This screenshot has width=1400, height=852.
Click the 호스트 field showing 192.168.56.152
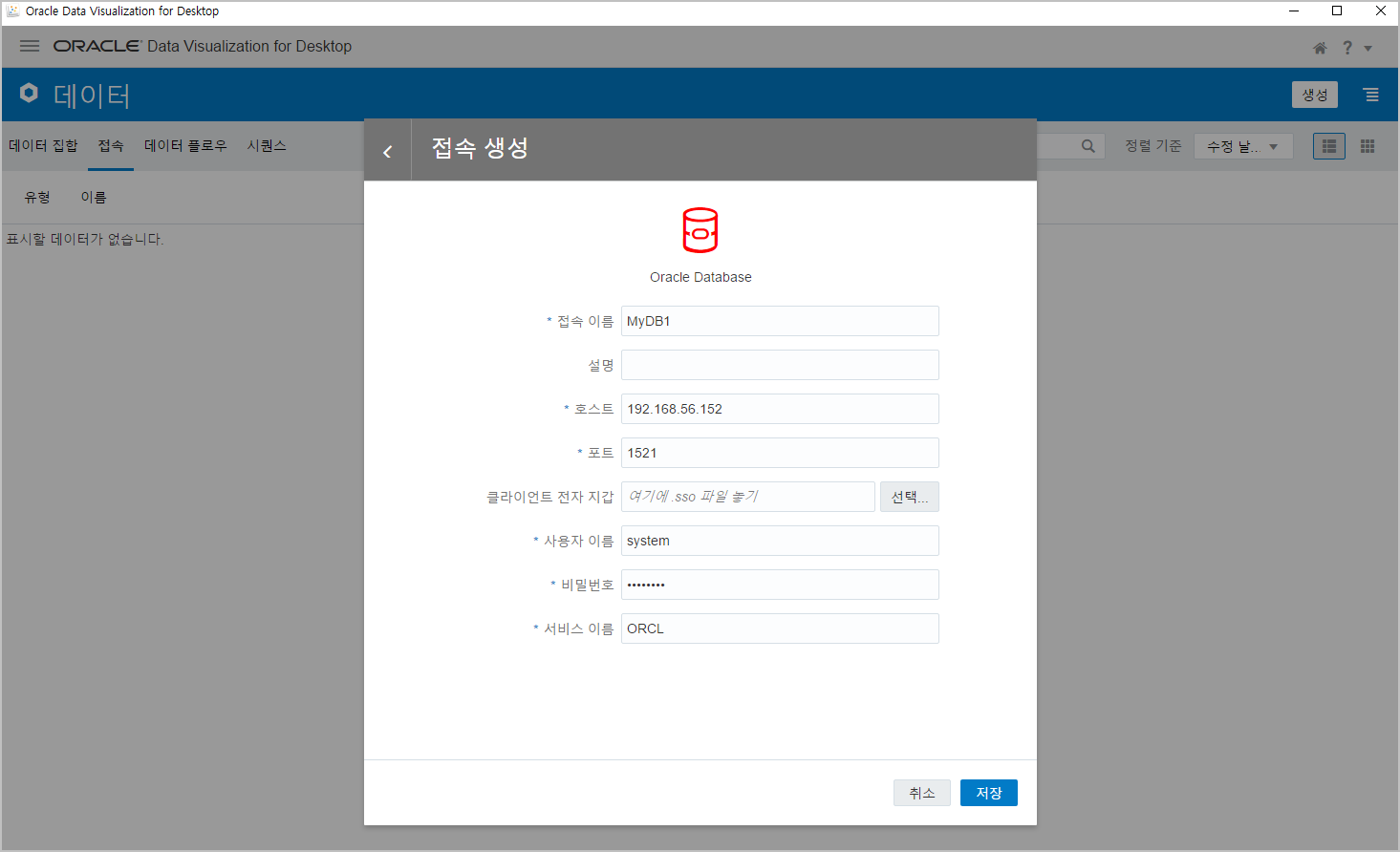(x=780, y=409)
